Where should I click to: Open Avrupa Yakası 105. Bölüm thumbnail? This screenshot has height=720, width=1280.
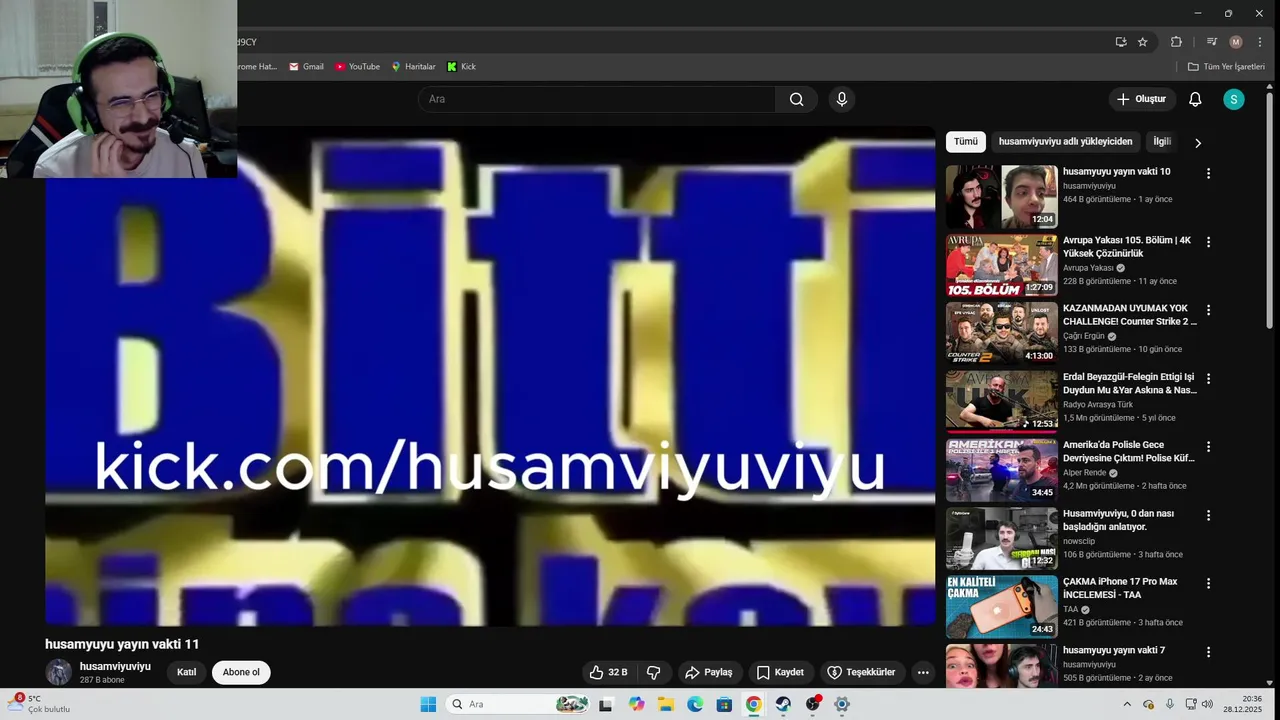(x=1002, y=265)
